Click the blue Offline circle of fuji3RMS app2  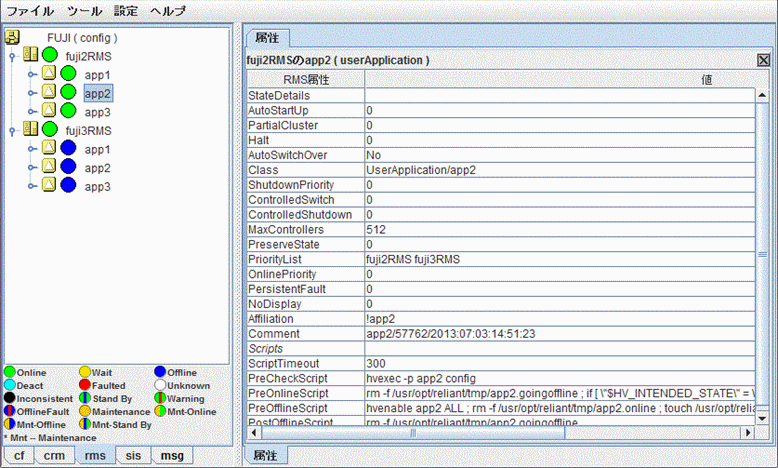point(68,166)
